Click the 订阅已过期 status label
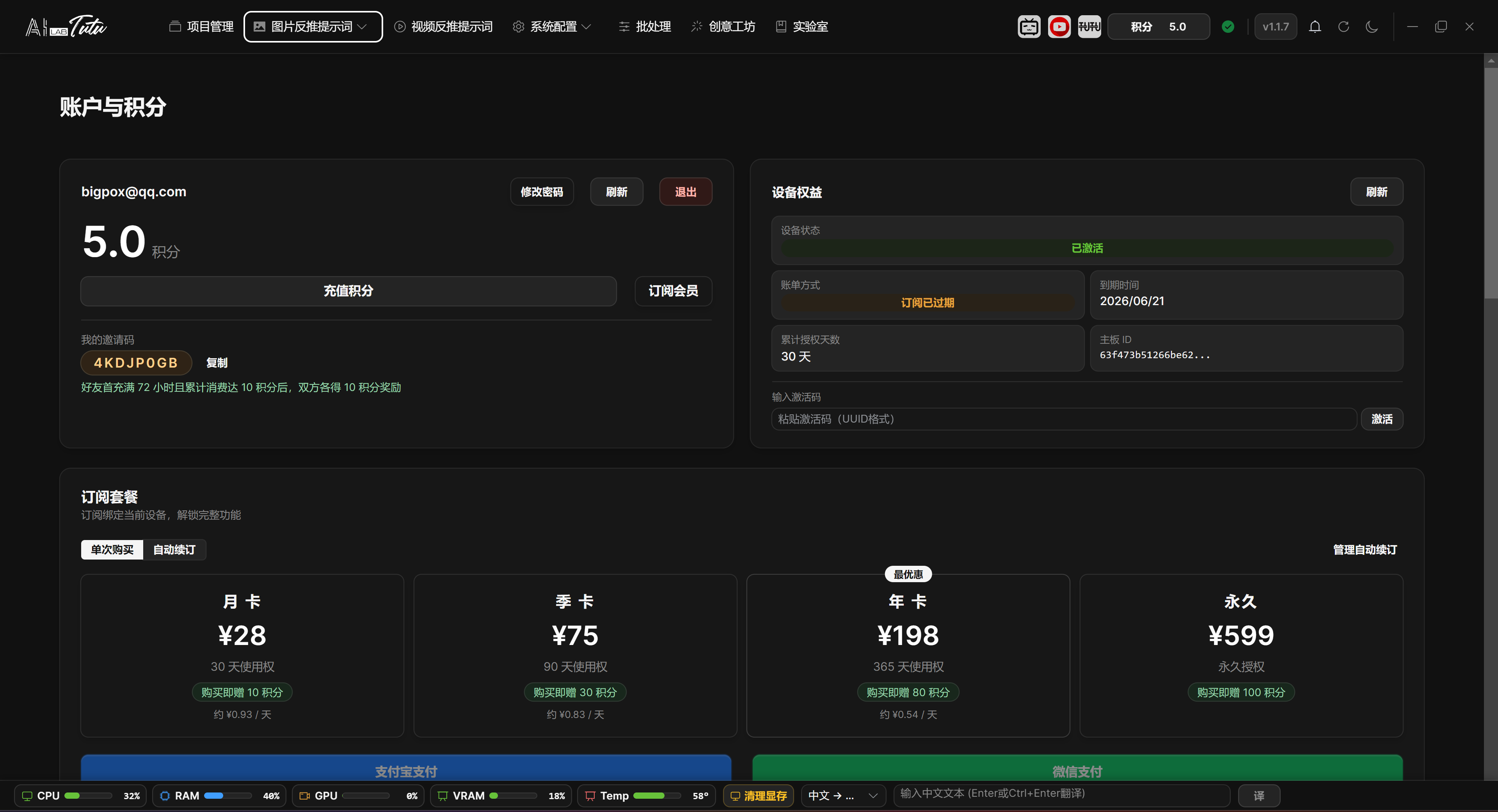Image resolution: width=1498 pixels, height=812 pixels. 928,303
